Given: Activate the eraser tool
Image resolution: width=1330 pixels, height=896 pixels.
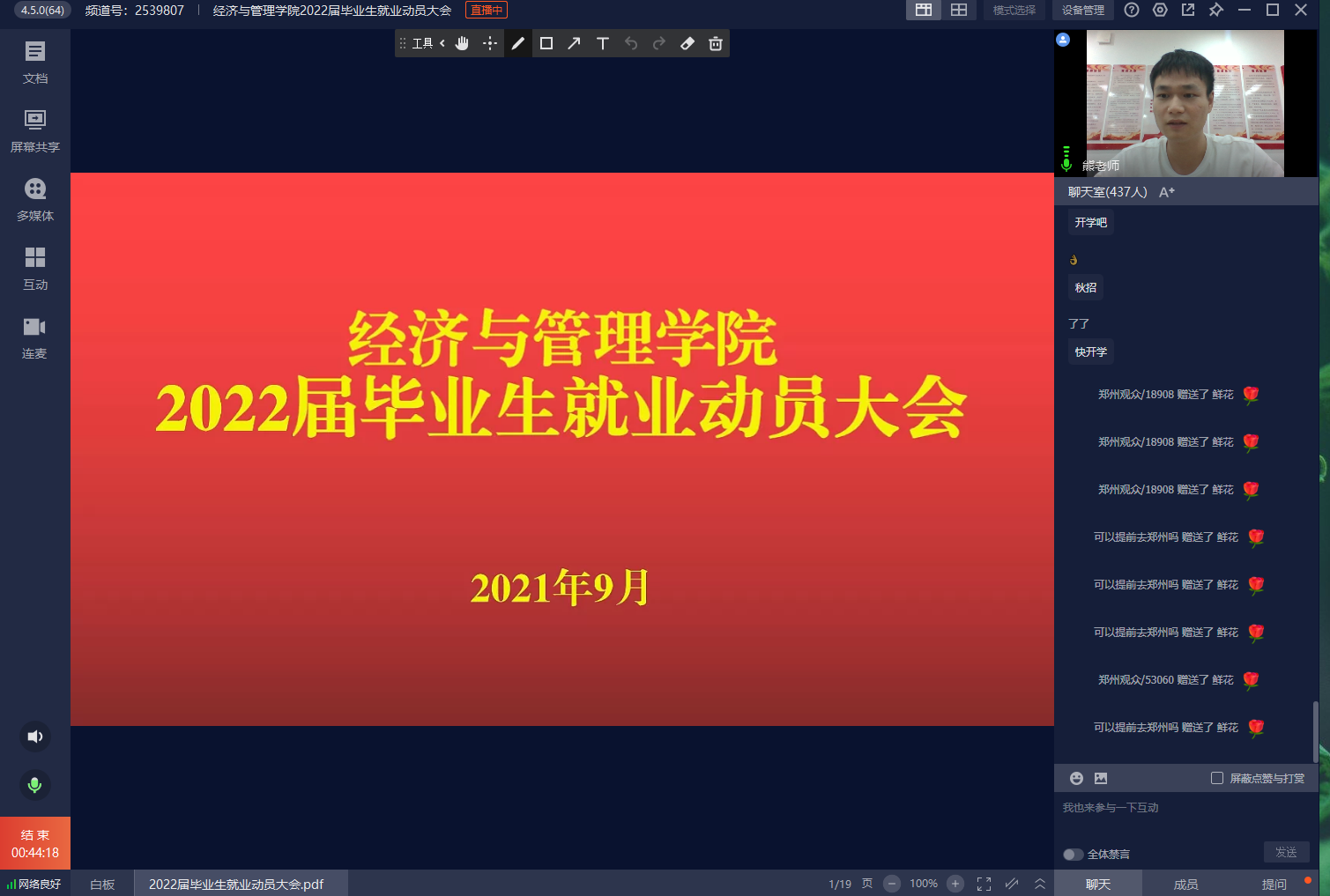Looking at the screenshot, I should [x=687, y=43].
